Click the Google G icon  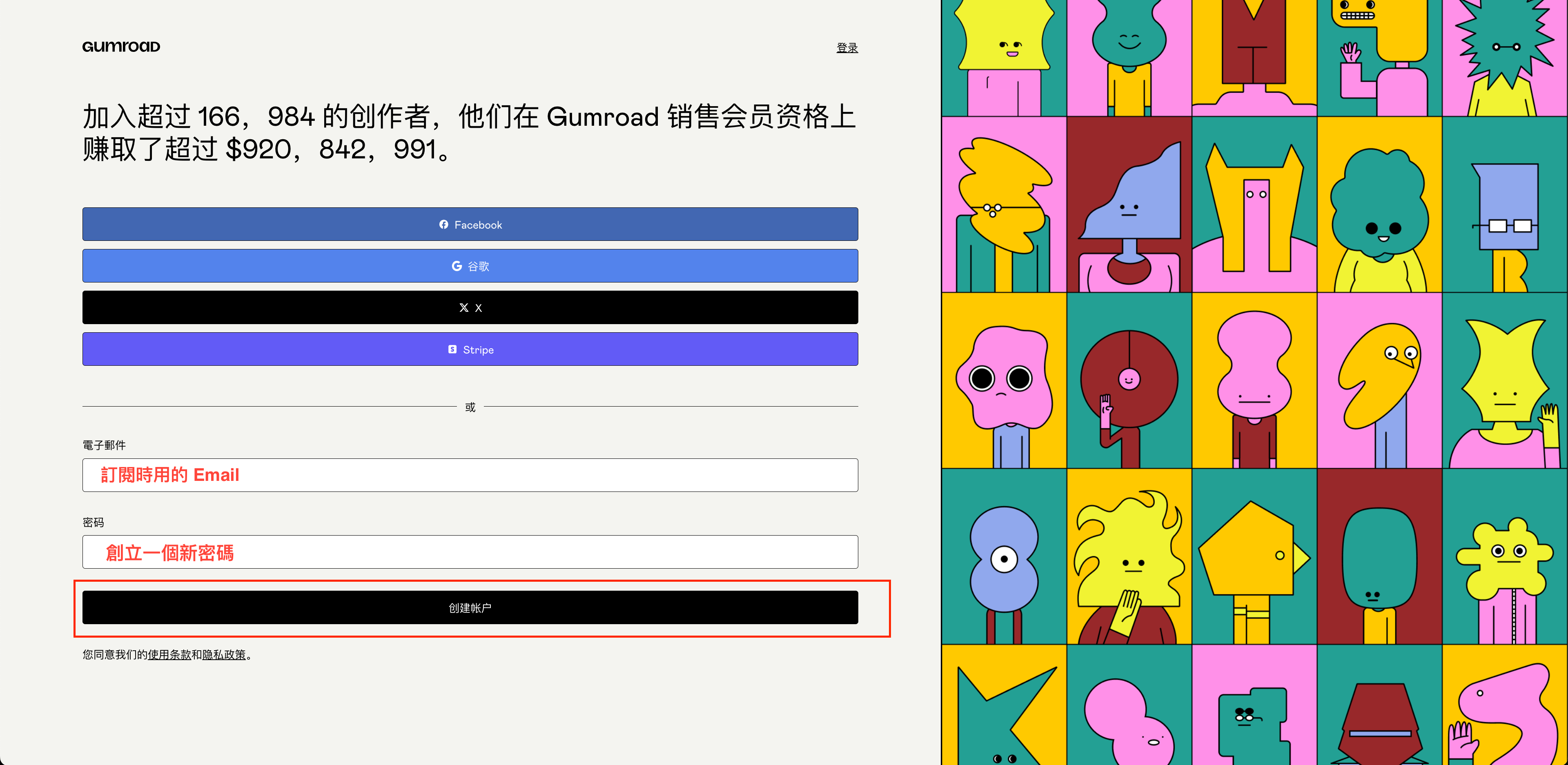tap(457, 266)
